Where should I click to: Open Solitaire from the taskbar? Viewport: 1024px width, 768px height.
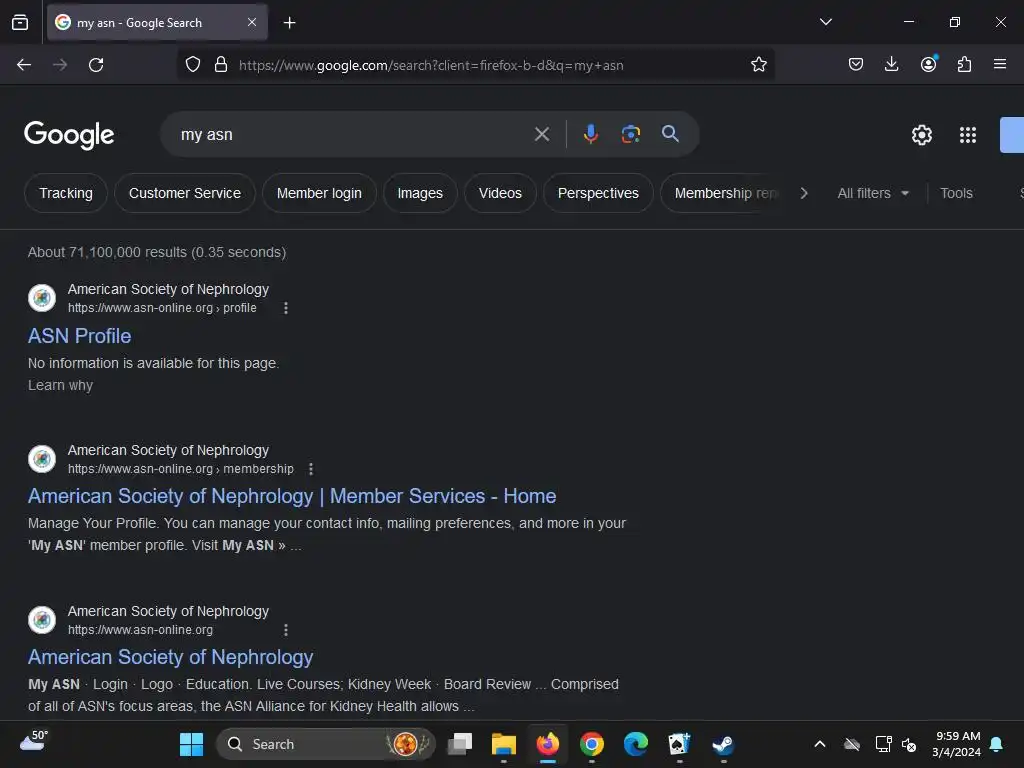coord(679,744)
